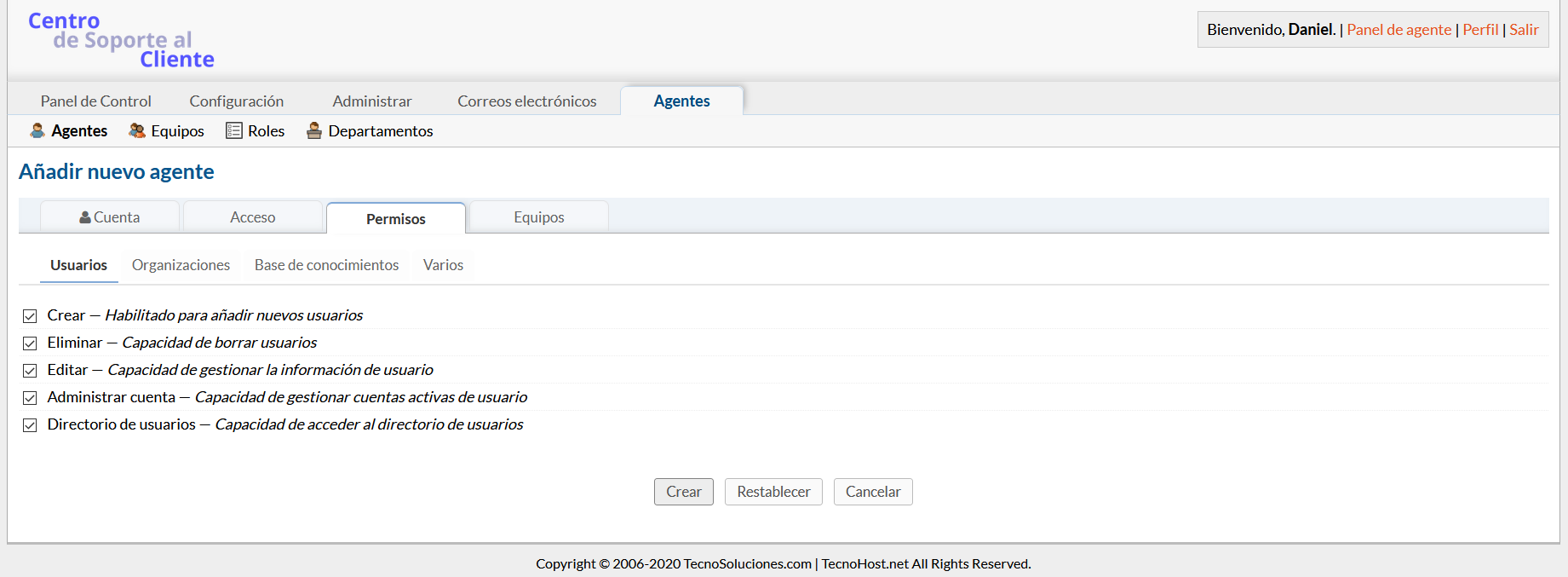Uncheck the Crear users permission checkbox
The height and width of the screenshot is (577, 1568).
click(30, 316)
